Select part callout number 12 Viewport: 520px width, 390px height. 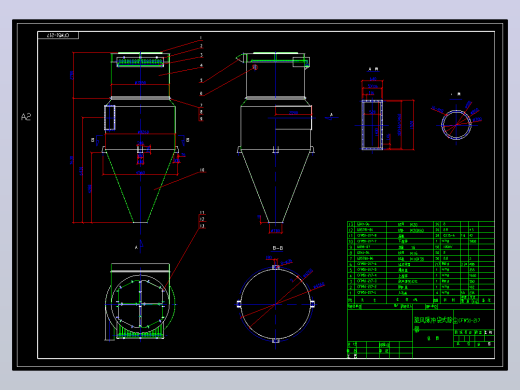click(202, 219)
